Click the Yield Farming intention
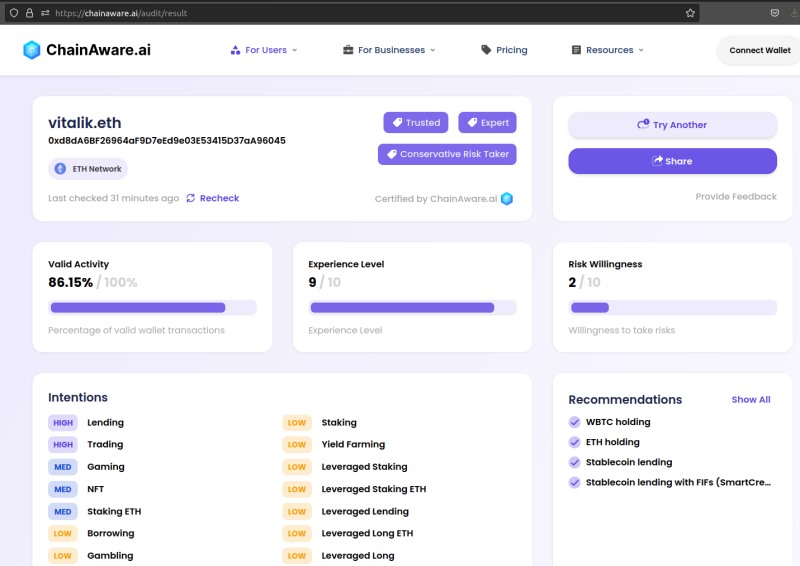 click(353, 445)
